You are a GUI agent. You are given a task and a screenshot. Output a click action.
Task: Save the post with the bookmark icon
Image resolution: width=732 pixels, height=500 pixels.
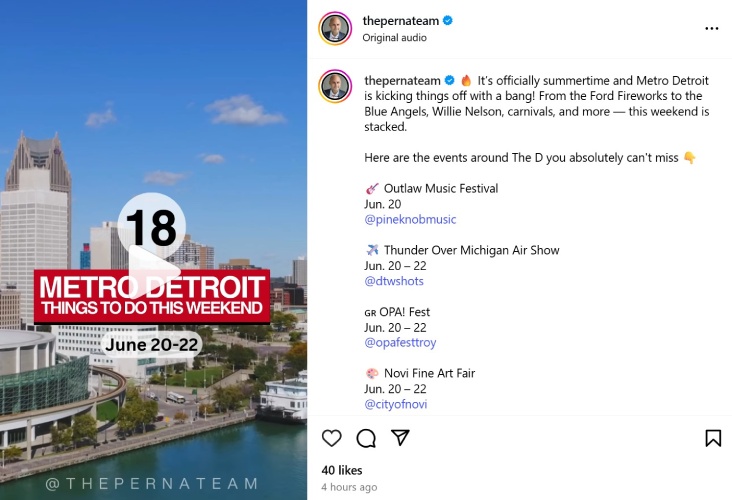click(x=713, y=438)
